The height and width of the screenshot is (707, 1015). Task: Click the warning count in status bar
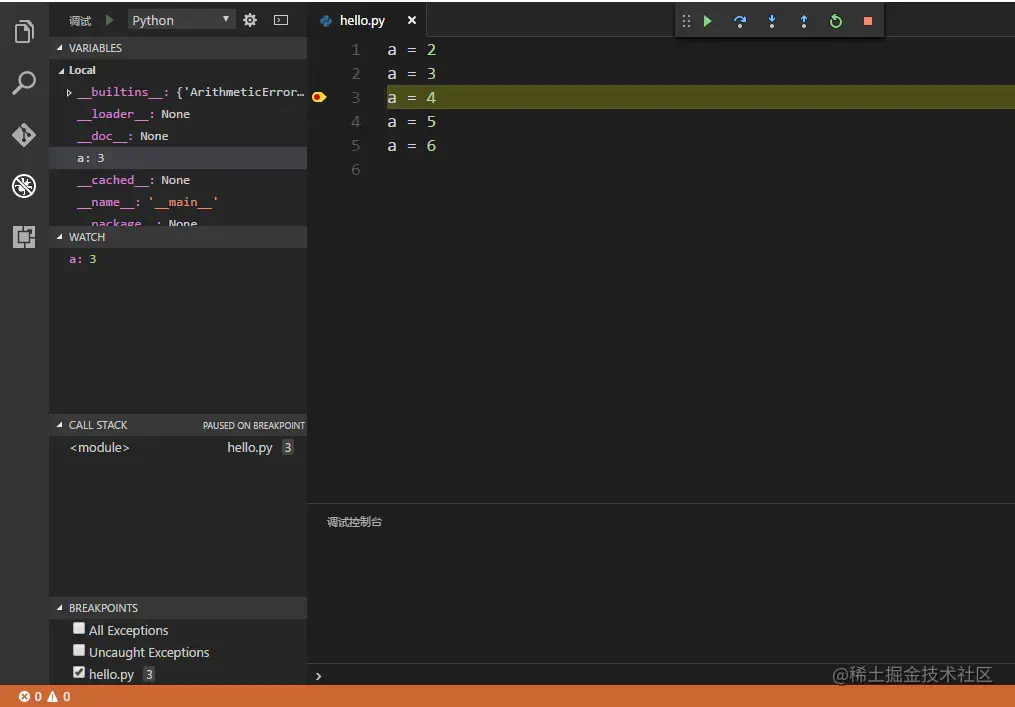pyautogui.click(x=59, y=697)
